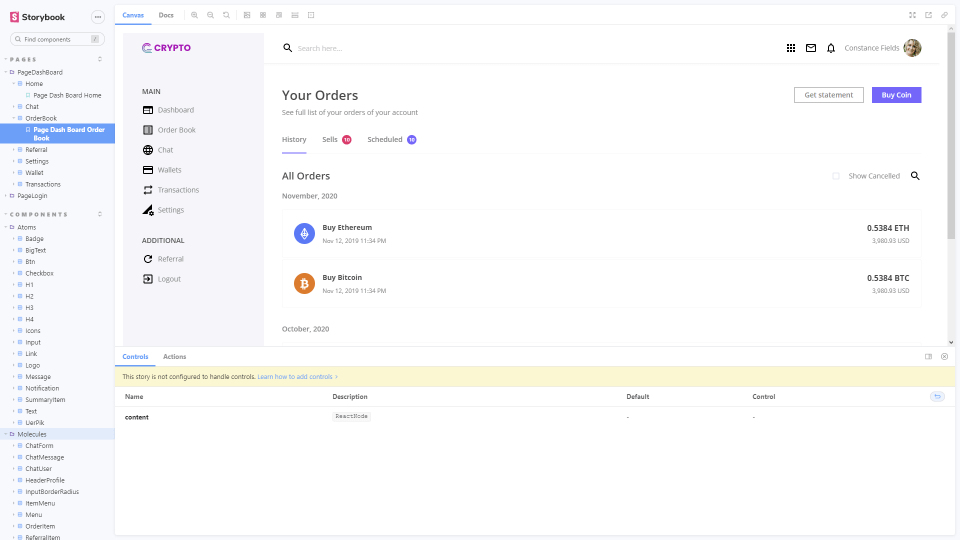This screenshot has height=540, width=960.
Task: Collapse the Pages section expander
Action: [100, 59]
